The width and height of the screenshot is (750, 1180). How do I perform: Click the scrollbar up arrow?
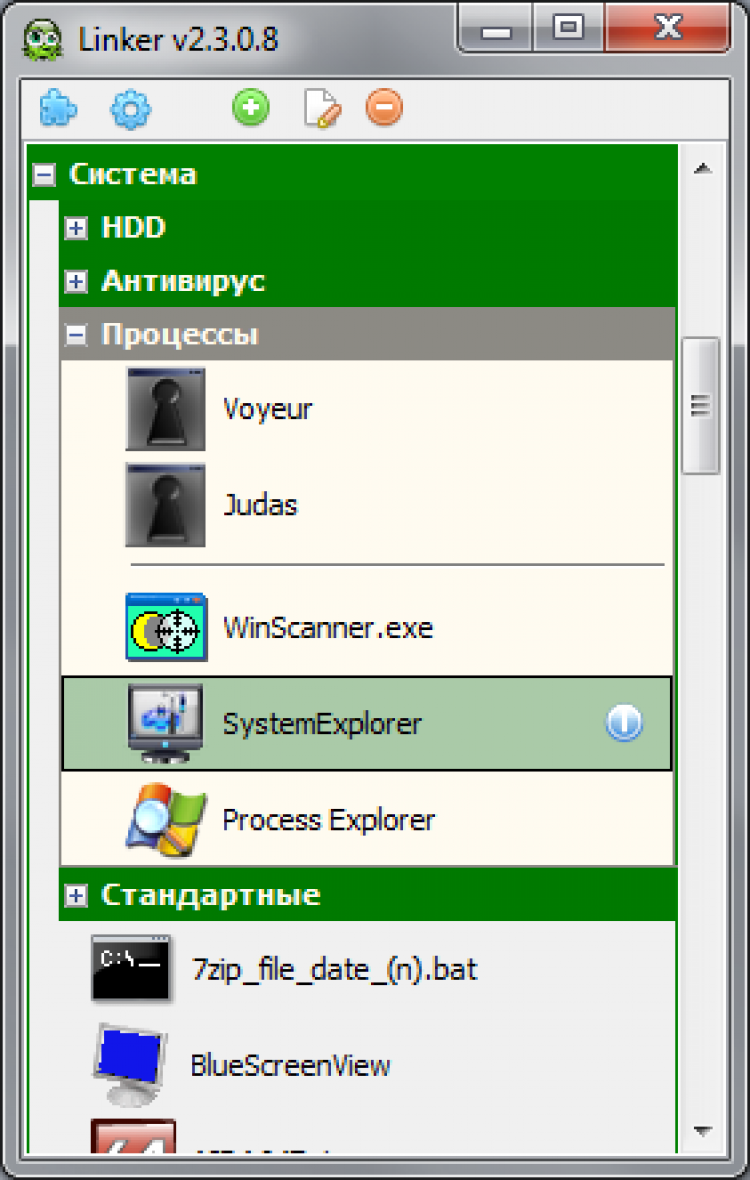[703, 169]
